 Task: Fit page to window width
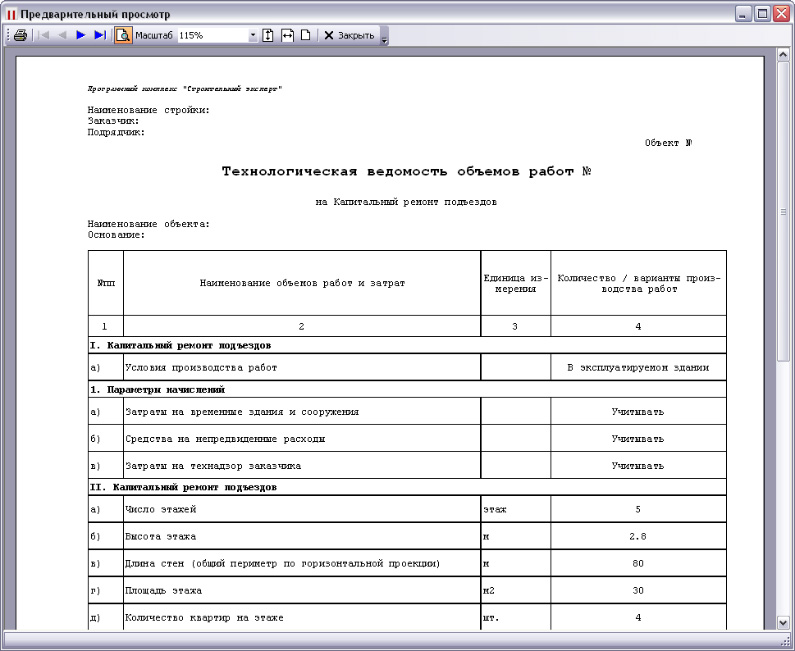click(x=287, y=35)
